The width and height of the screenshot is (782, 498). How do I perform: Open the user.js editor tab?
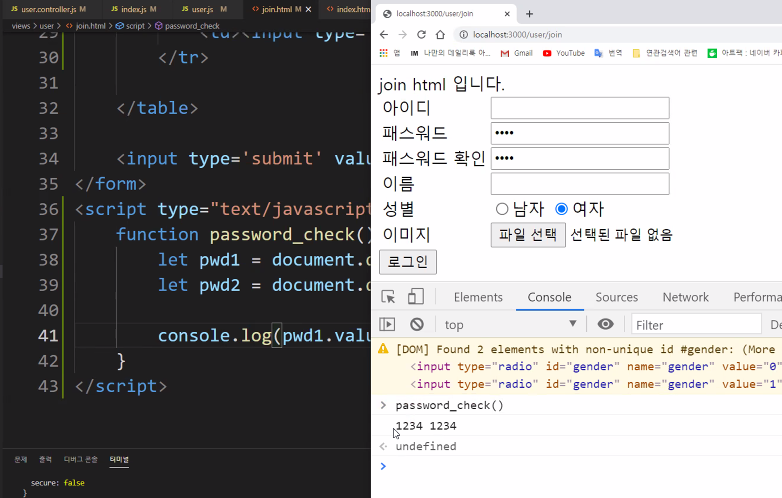[204, 9]
